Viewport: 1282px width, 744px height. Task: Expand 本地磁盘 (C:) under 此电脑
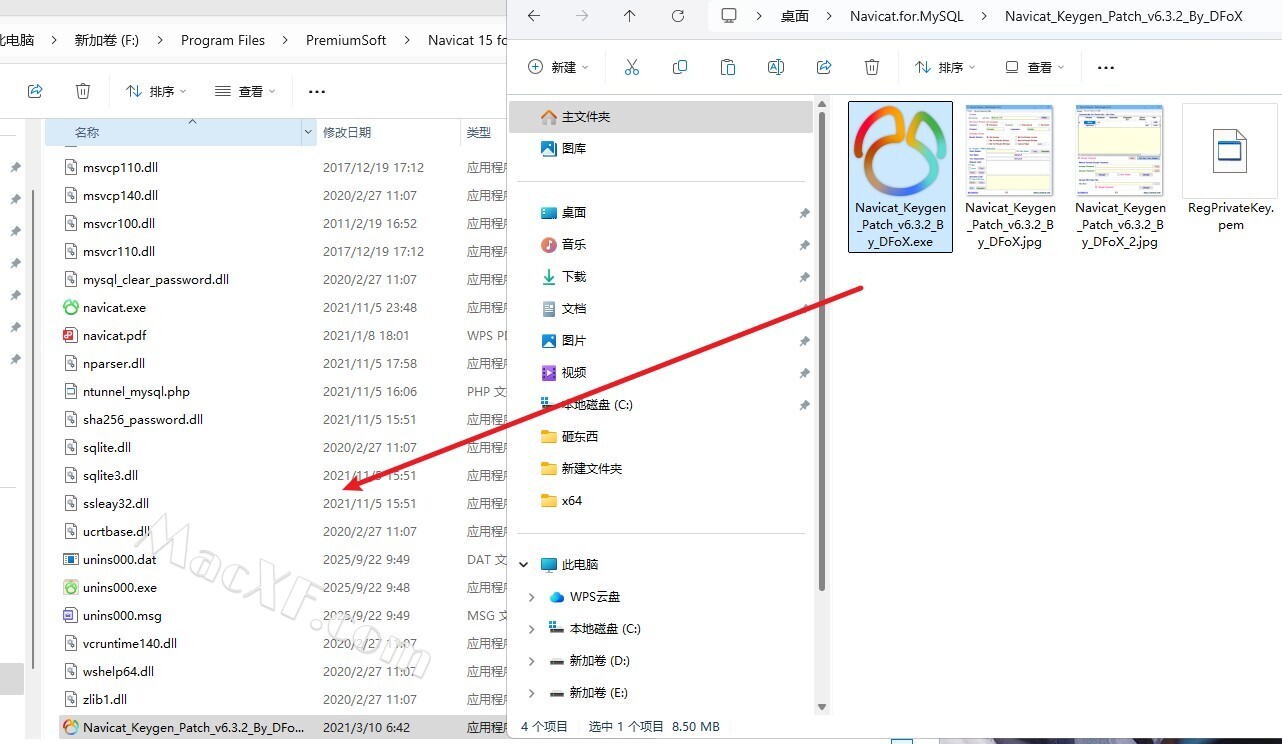coord(532,629)
